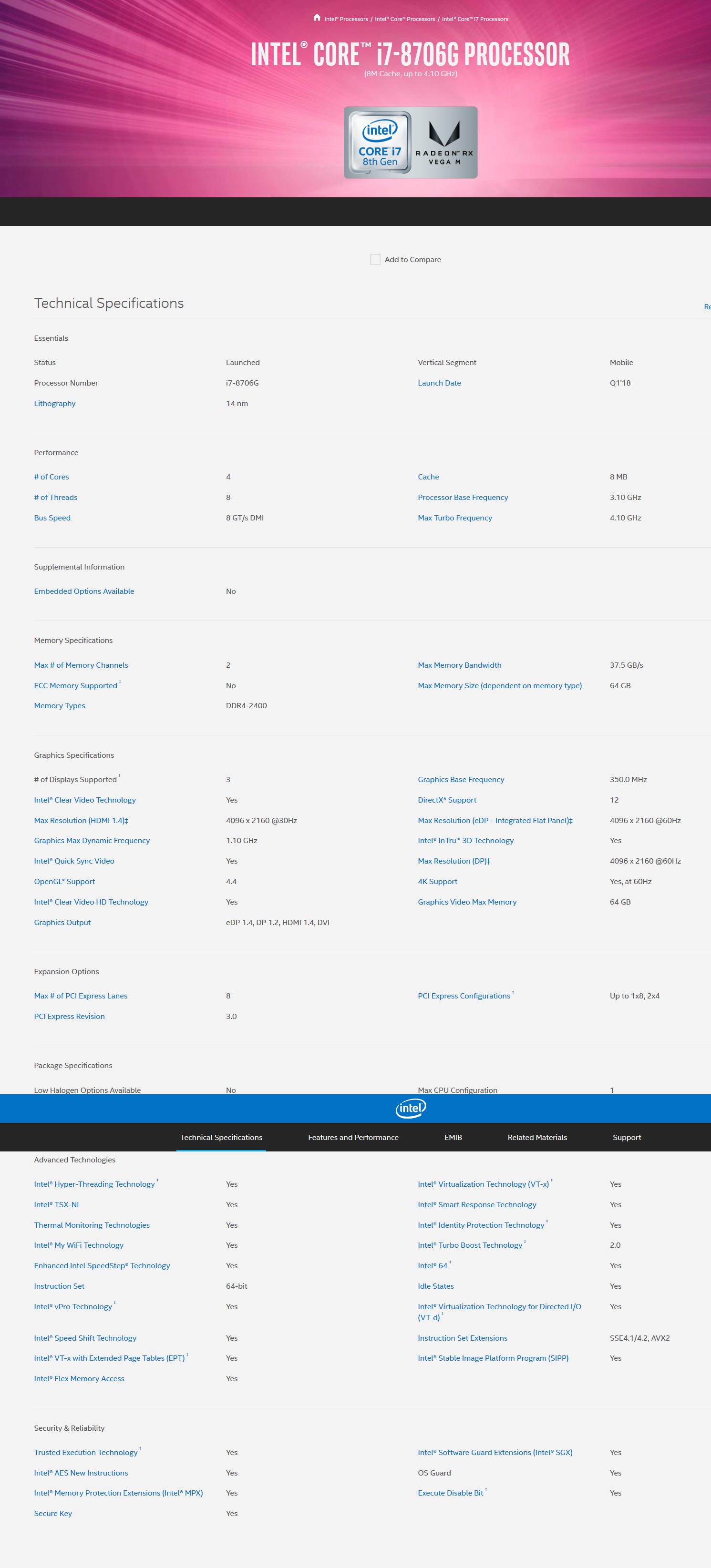
Task: Open Intel AES New Instructions link
Action: (81, 1473)
